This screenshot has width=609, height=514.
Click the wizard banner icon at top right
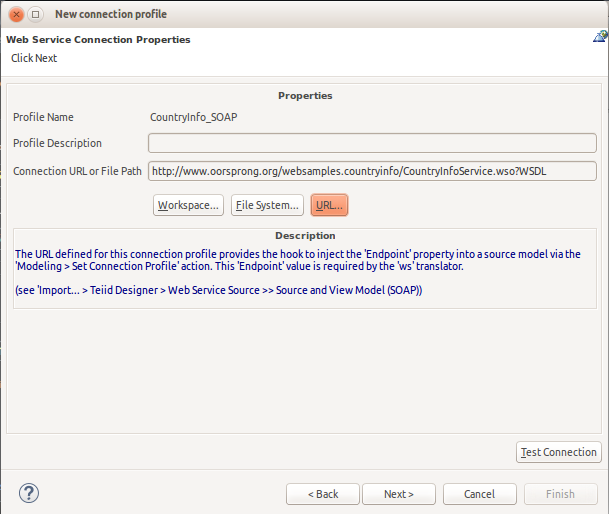pyautogui.click(x=599, y=37)
